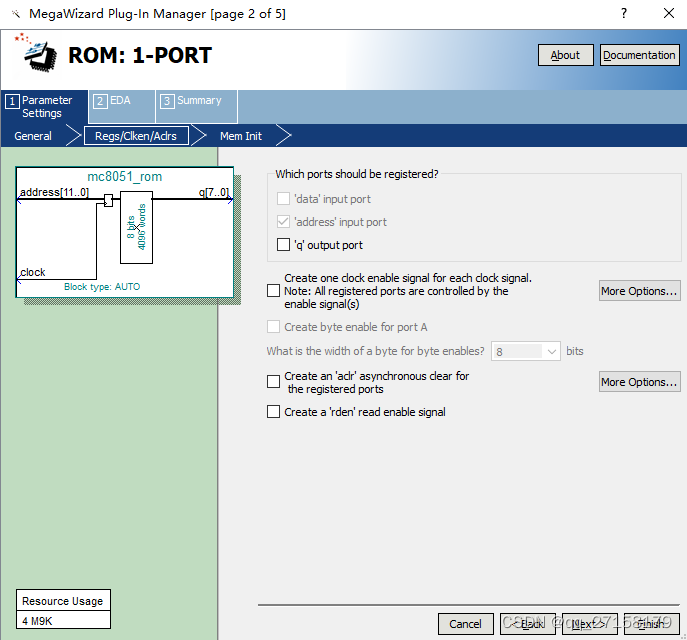687x640 pixels.
Task: Go to the General sub-page
Action: pos(33,136)
